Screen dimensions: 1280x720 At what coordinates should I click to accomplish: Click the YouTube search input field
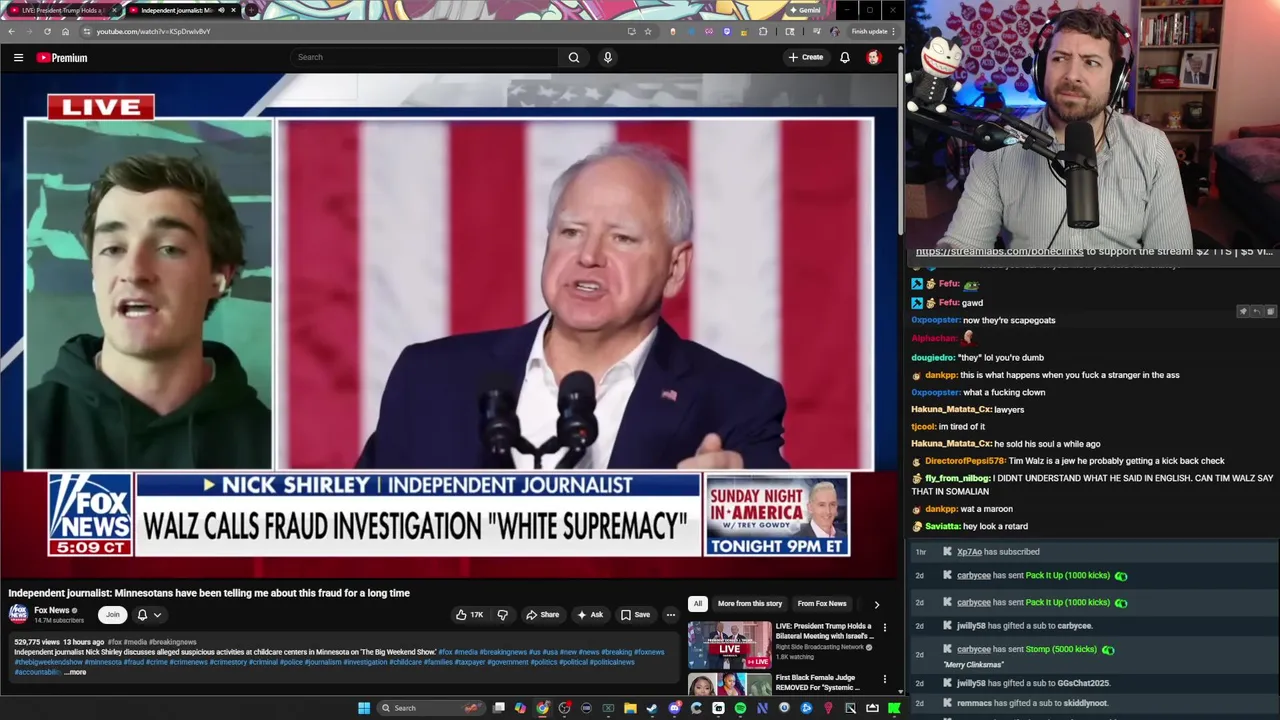(x=425, y=57)
